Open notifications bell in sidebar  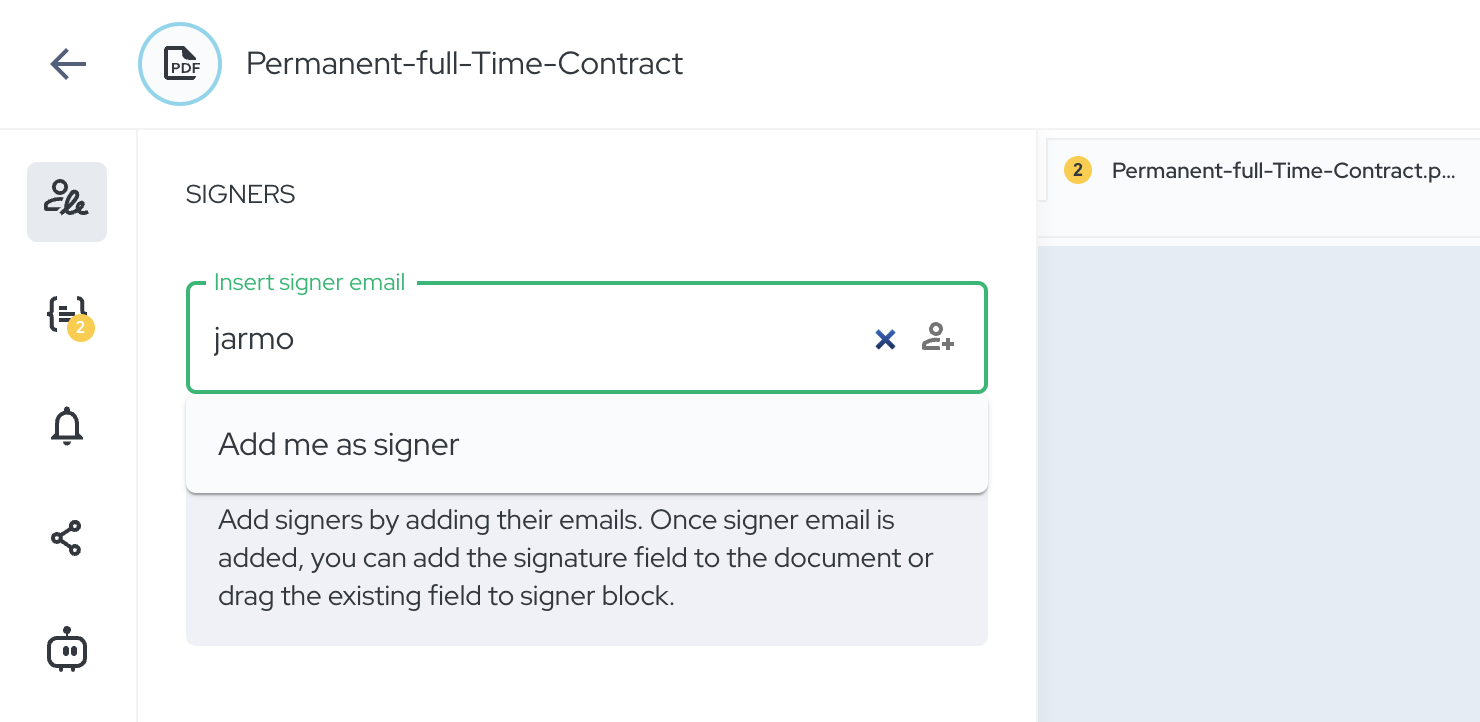click(67, 427)
